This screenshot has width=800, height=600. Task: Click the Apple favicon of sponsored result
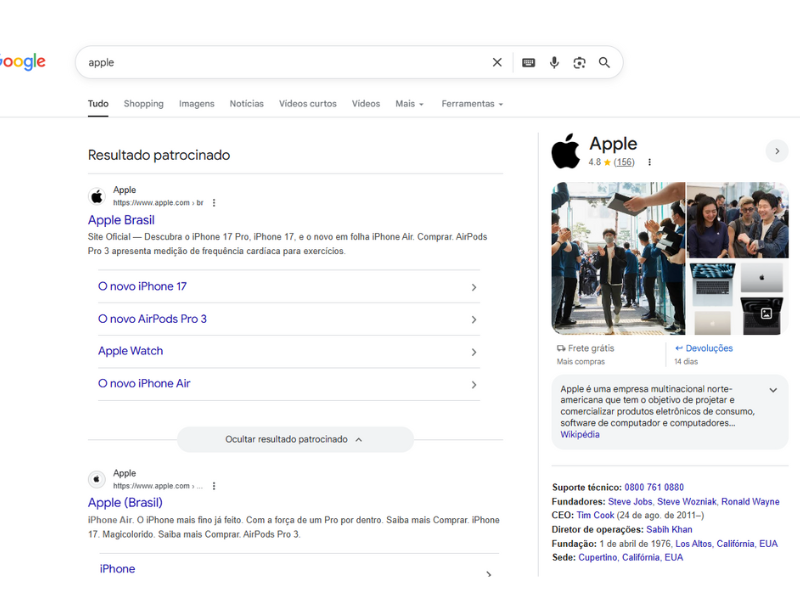[x=97, y=196]
